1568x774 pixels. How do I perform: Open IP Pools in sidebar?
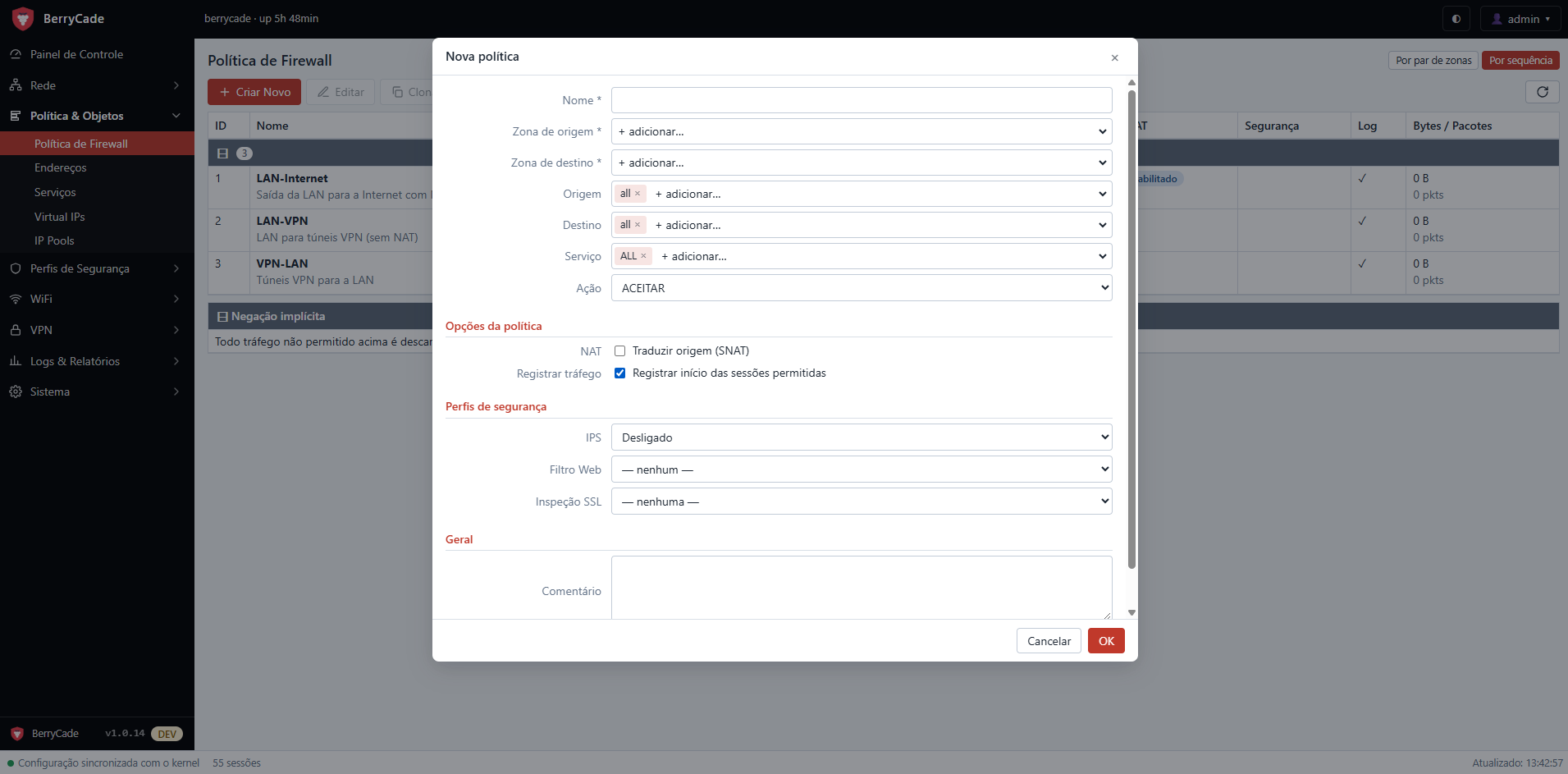[x=54, y=240]
